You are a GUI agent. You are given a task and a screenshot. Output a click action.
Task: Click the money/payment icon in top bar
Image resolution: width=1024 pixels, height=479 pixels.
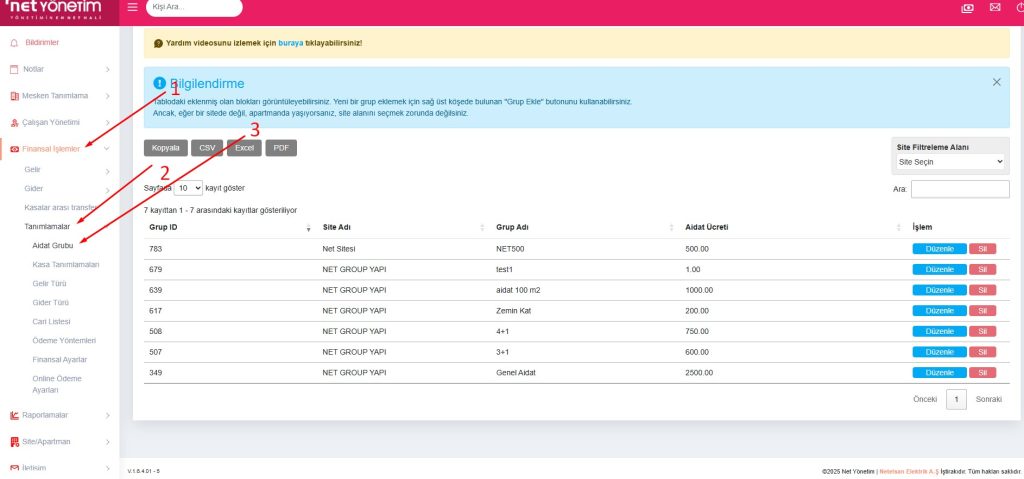(x=967, y=8)
